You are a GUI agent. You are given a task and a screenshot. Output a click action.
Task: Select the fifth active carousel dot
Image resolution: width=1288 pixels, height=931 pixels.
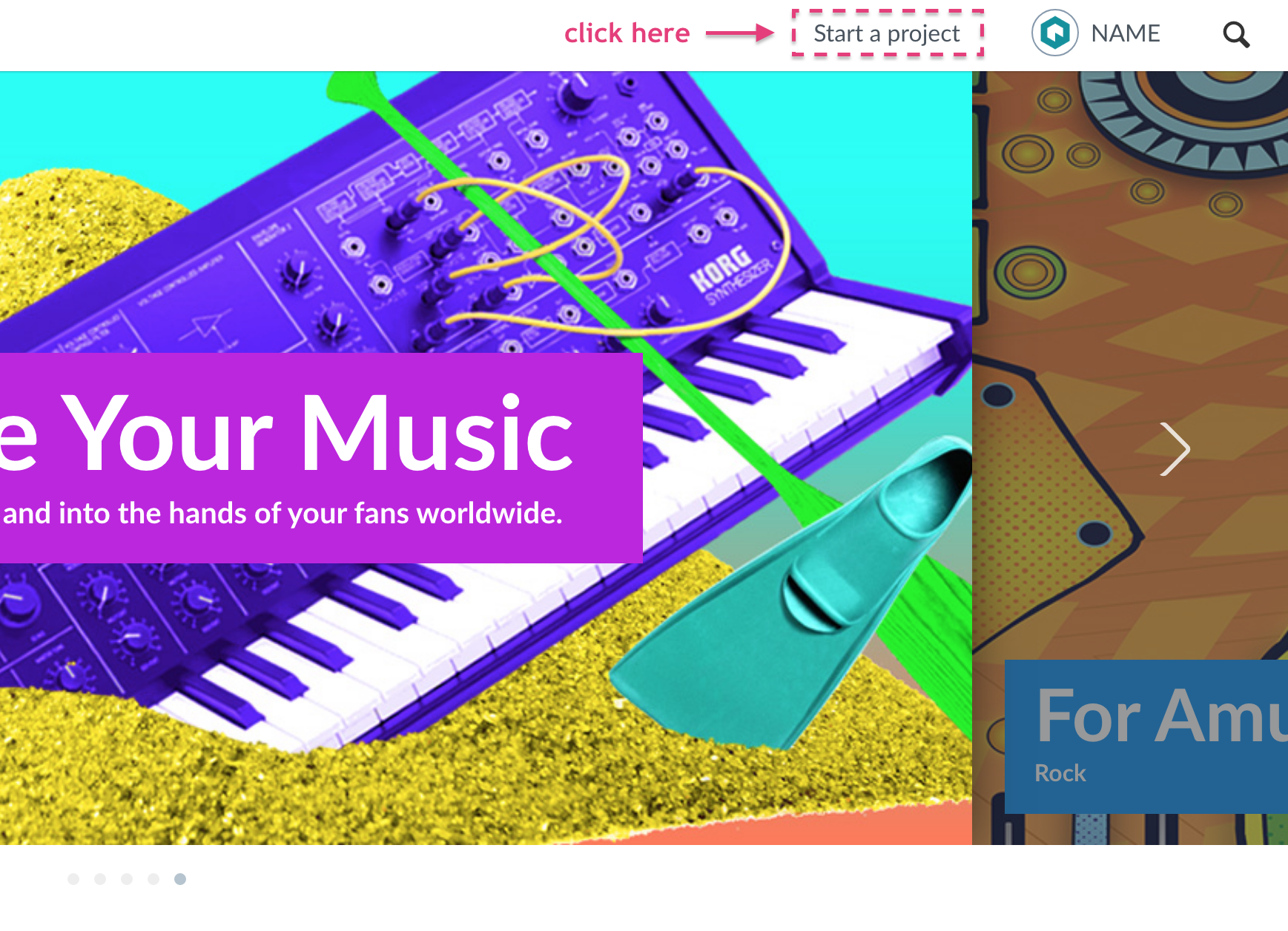click(180, 879)
